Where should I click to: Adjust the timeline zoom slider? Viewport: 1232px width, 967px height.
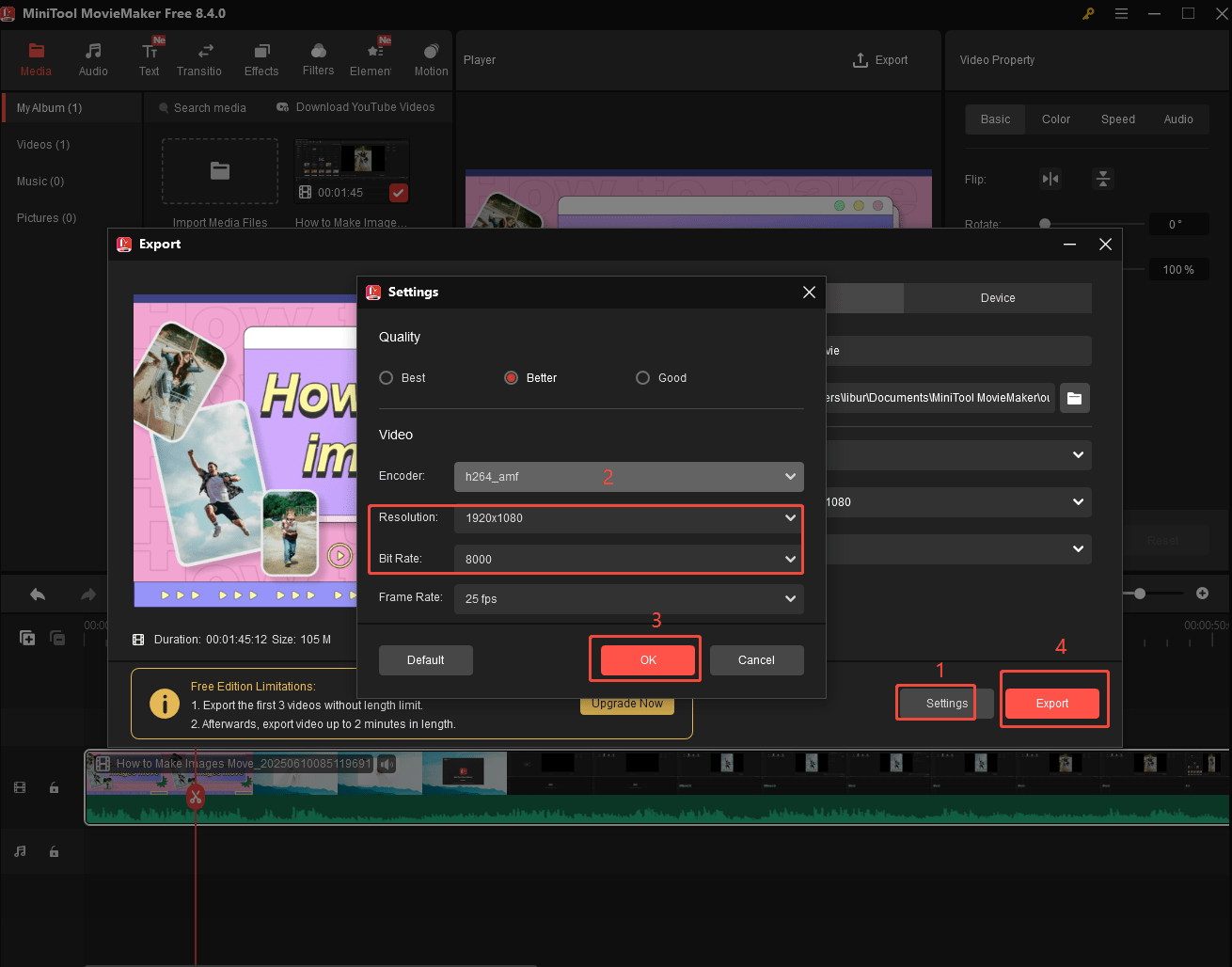click(x=1142, y=594)
